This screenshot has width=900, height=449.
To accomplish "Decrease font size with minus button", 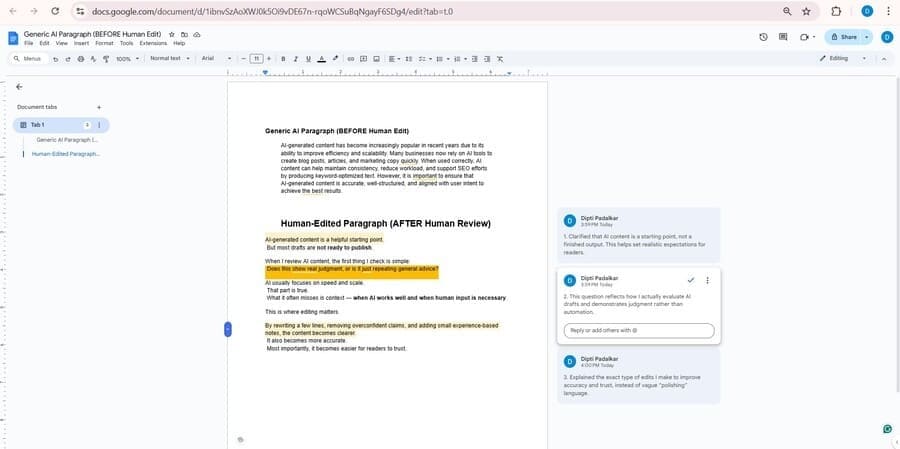I will pos(244,59).
